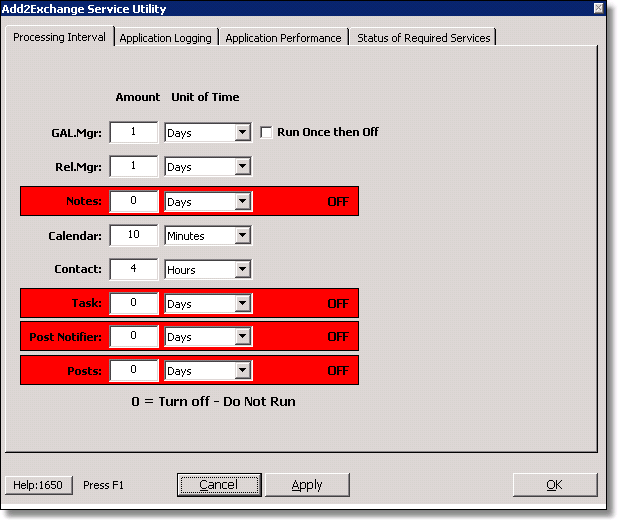Click the 'Task:' label
The width and height of the screenshot is (619, 522).
point(87,303)
